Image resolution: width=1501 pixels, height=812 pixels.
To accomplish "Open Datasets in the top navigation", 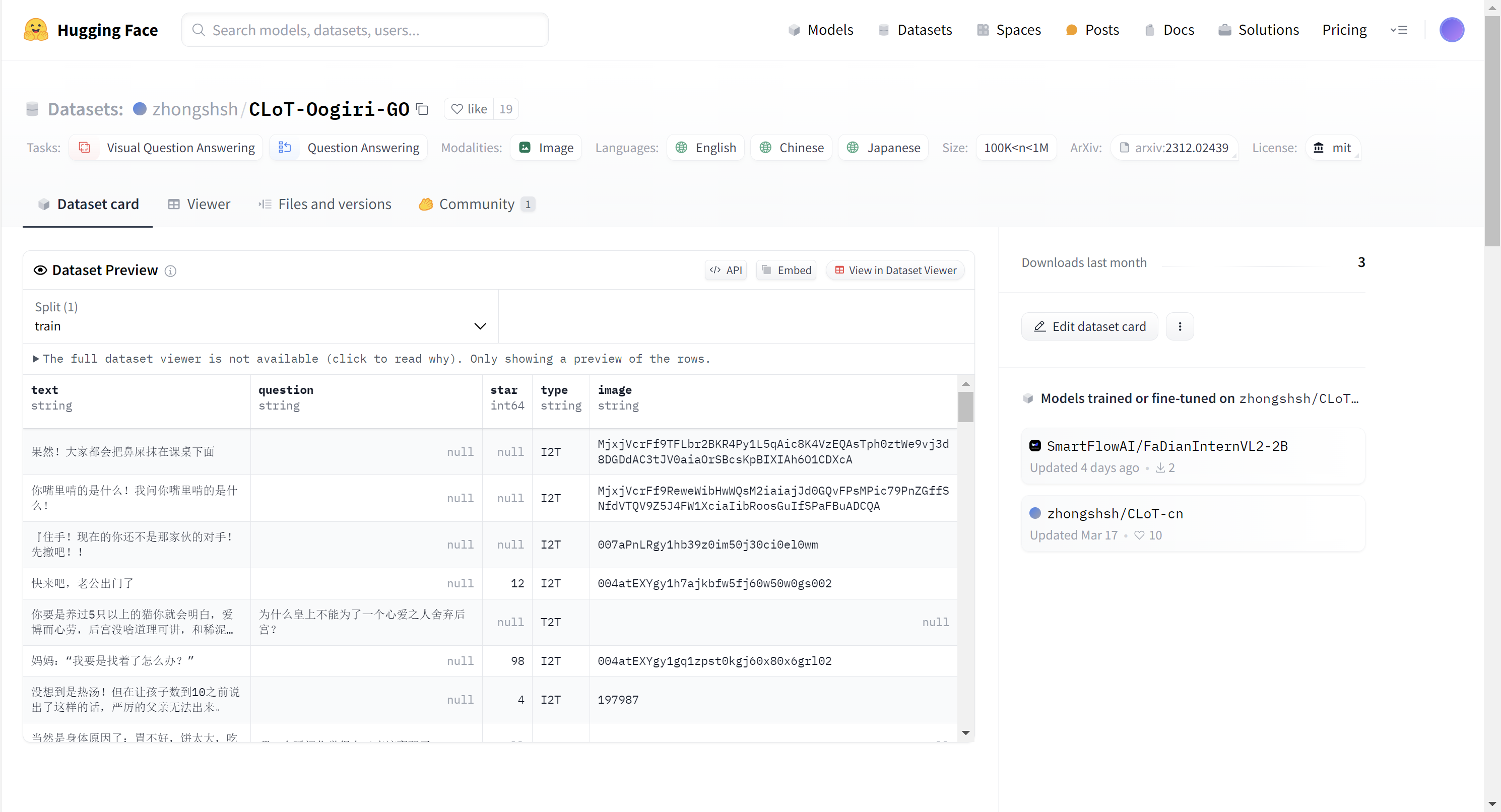I will [x=915, y=30].
